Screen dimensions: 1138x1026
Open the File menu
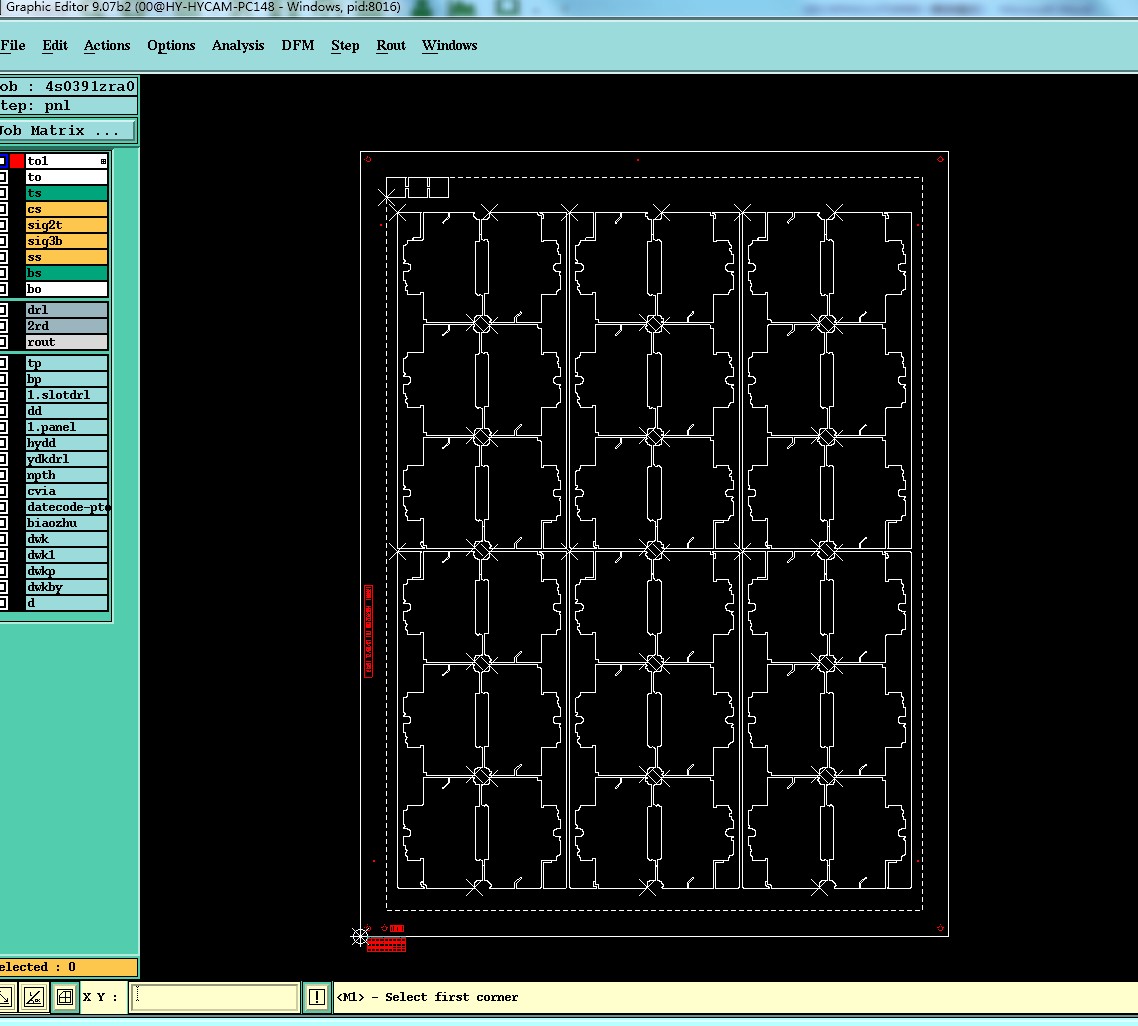point(13,45)
